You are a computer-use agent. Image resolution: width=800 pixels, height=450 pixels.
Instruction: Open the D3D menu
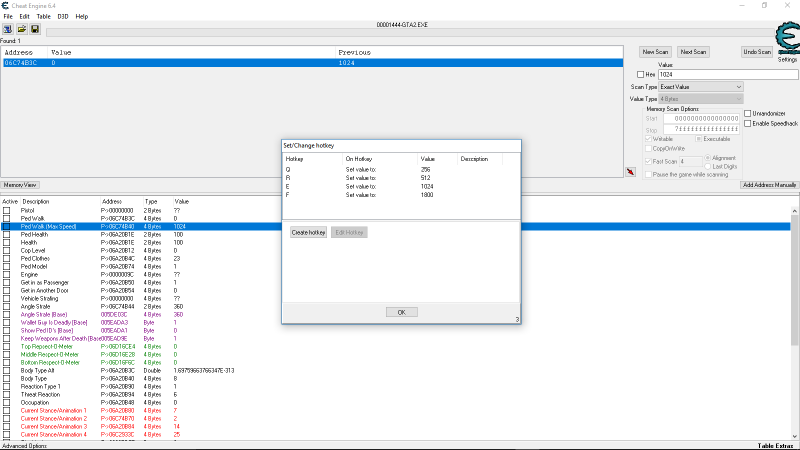63,16
